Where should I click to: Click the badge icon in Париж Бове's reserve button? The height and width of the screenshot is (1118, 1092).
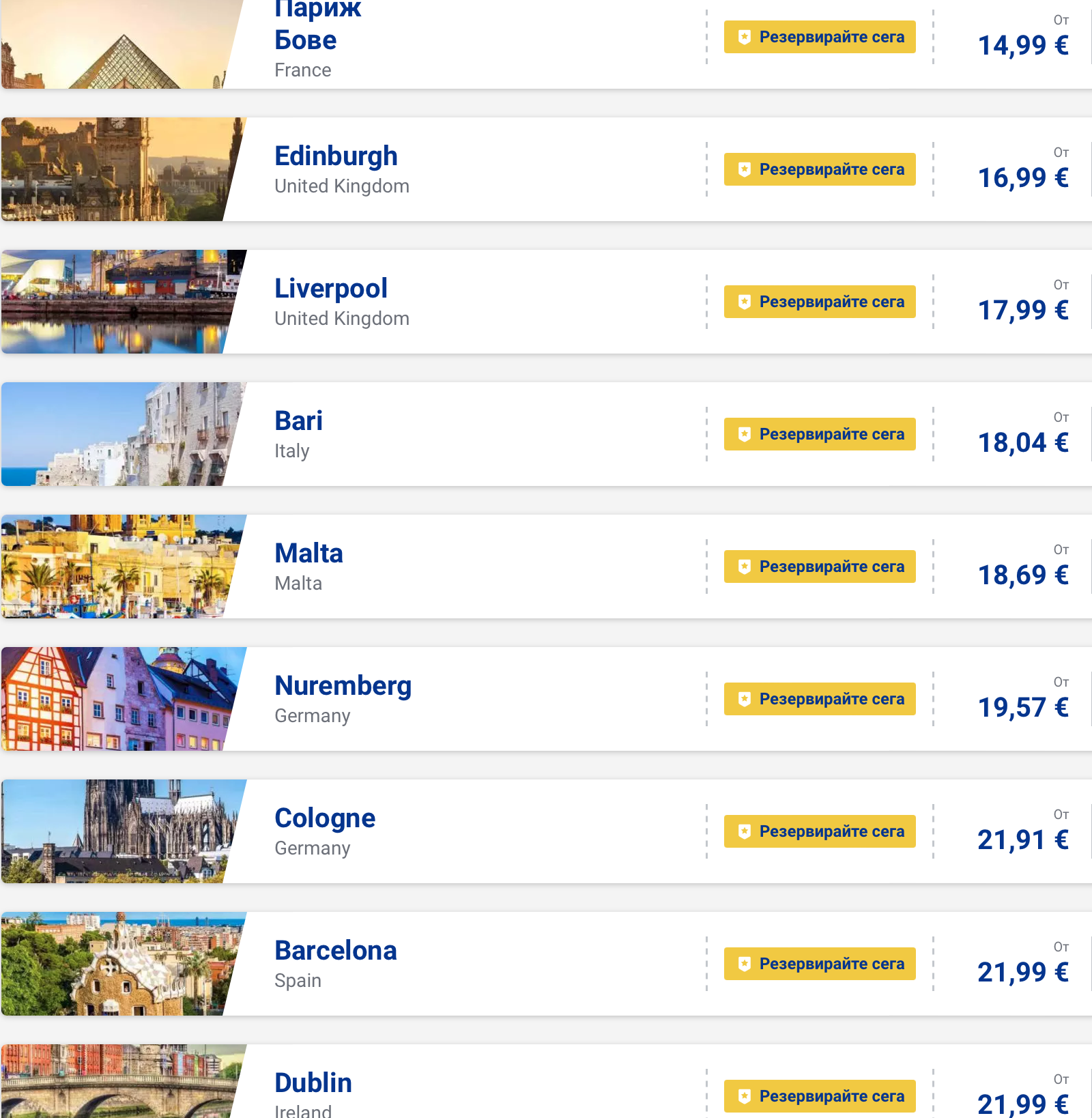[745, 37]
